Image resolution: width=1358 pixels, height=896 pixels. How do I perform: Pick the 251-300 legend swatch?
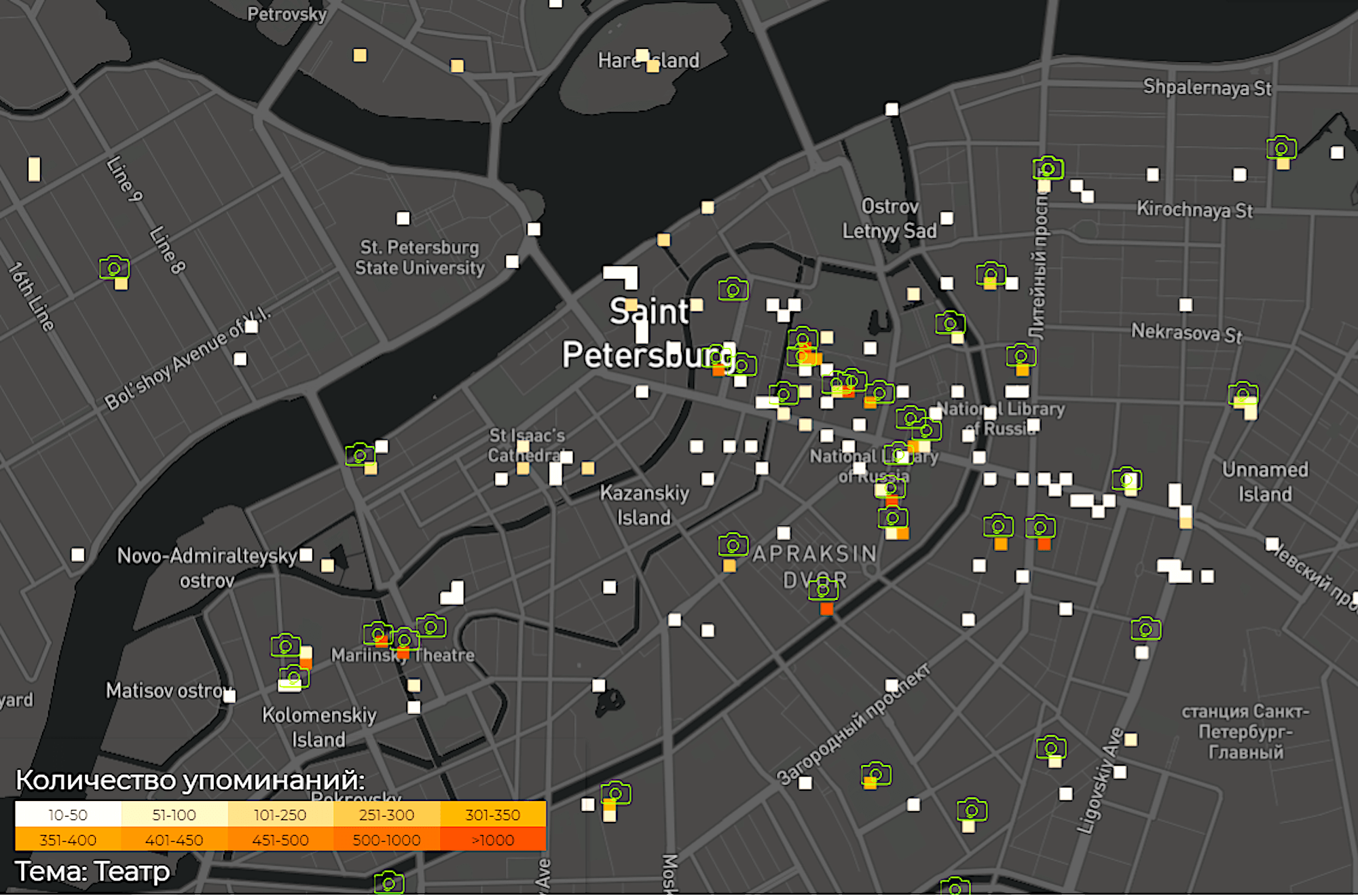(386, 815)
